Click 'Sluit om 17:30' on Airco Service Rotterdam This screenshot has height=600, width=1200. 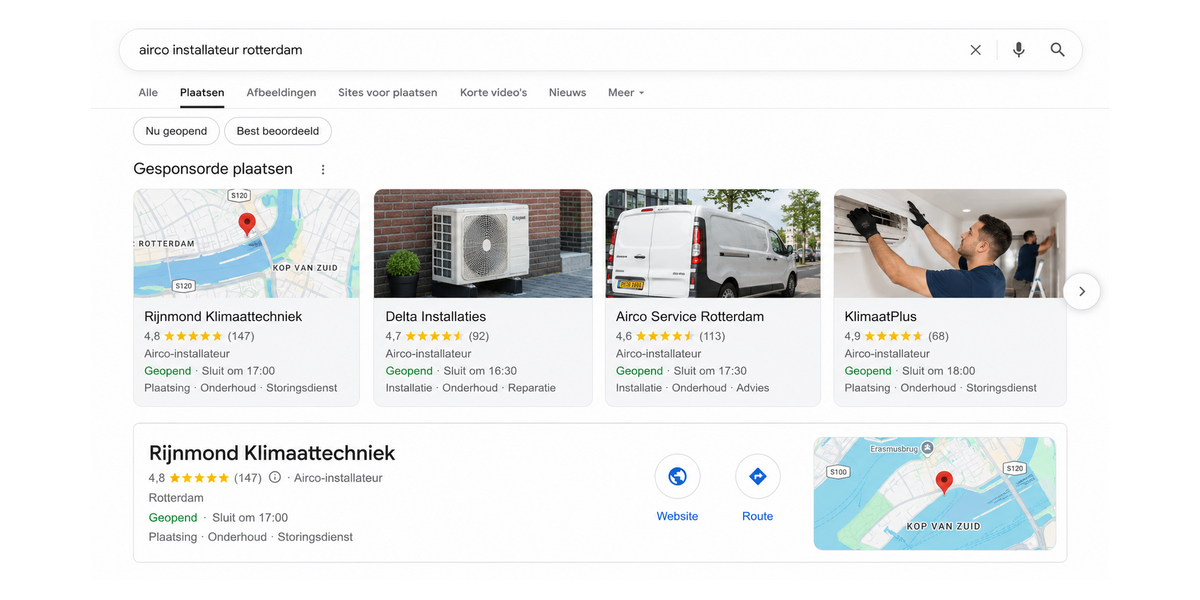click(710, 371)
